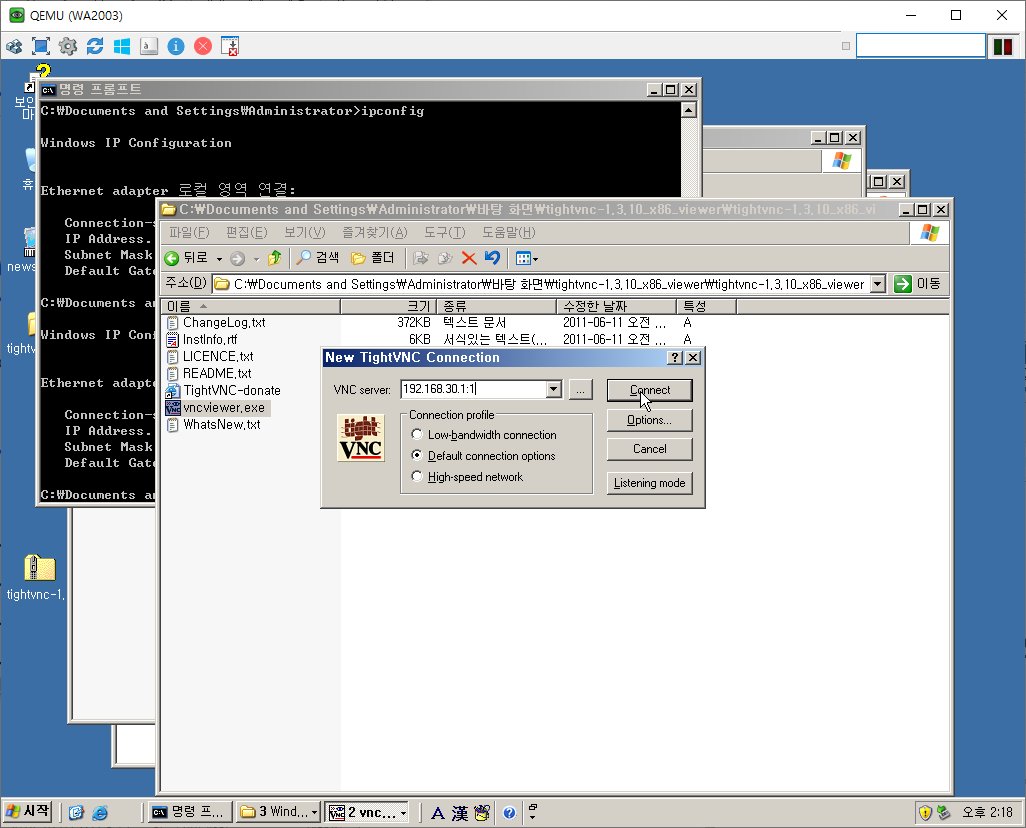Open the Views dropdown in Explorer toolbar
Screen dimensions: 1026x828
pos(527,259)
